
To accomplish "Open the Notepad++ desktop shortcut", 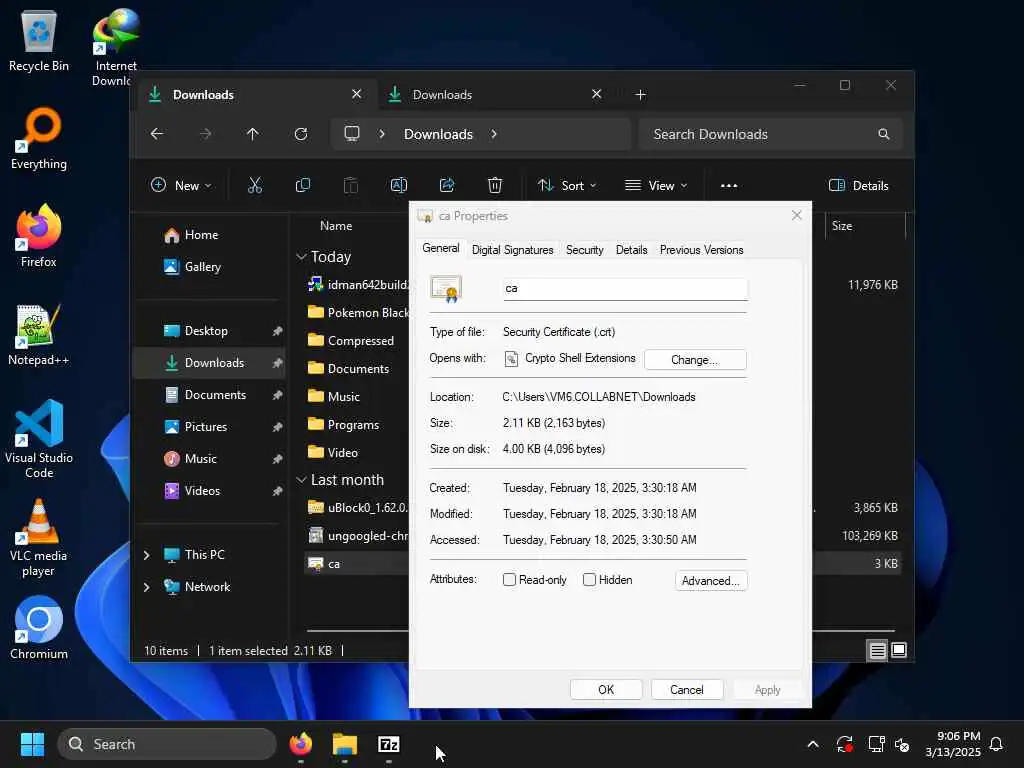I will pyautogui.click(x=39, y=334).
